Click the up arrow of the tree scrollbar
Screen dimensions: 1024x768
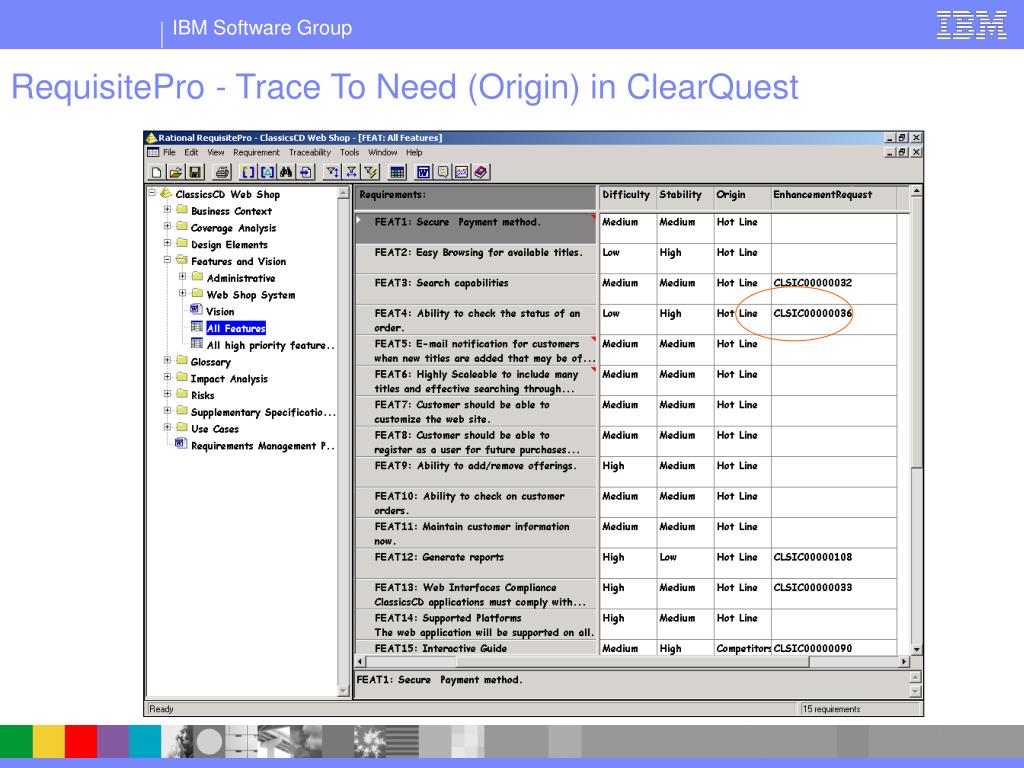[x=344, y=193]
